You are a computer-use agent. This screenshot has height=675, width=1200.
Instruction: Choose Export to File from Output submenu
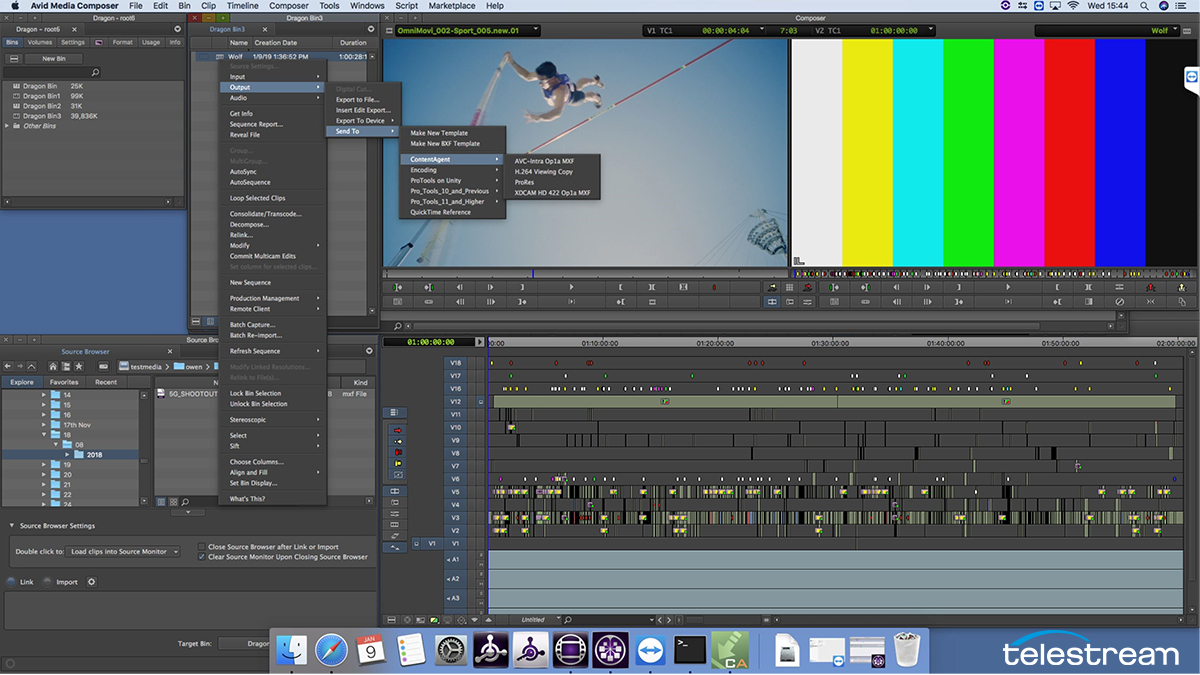pyautogui.click(x=357, y=99)
